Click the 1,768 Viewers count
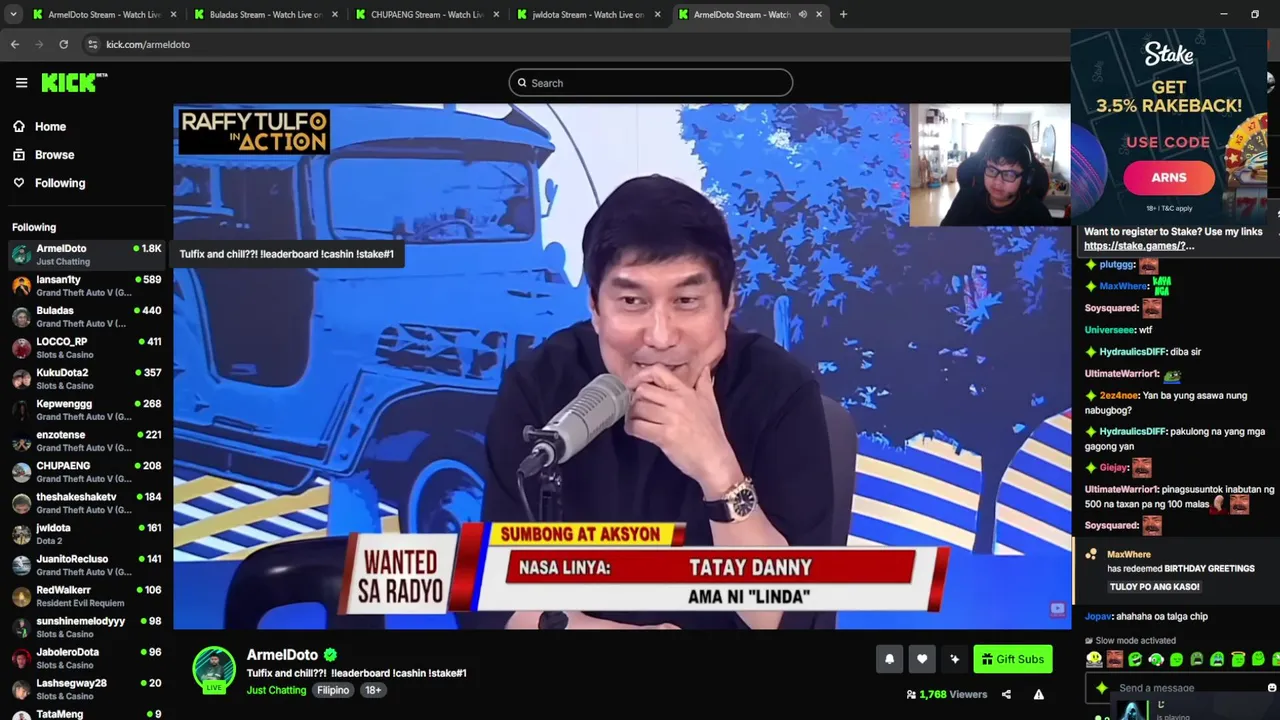Image resolution: width=1280 pixels, height=720 pixels. point(946,694)
